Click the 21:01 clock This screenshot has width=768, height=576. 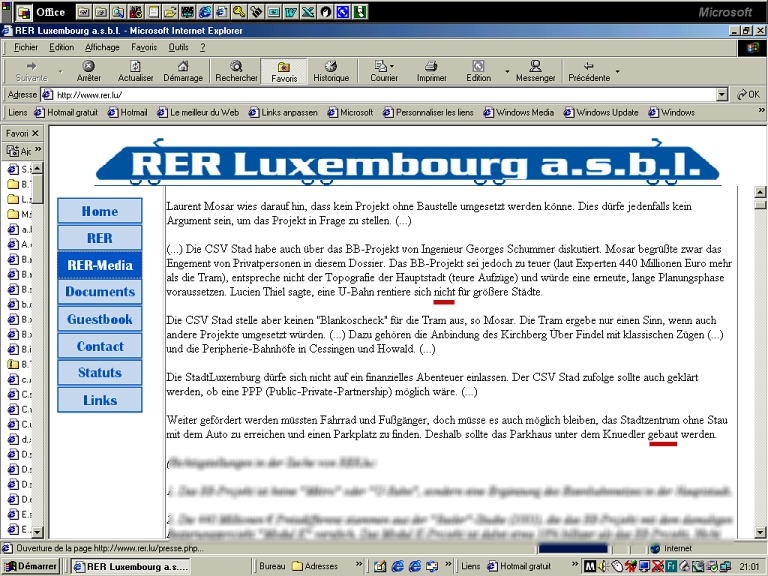pos(749,566)
